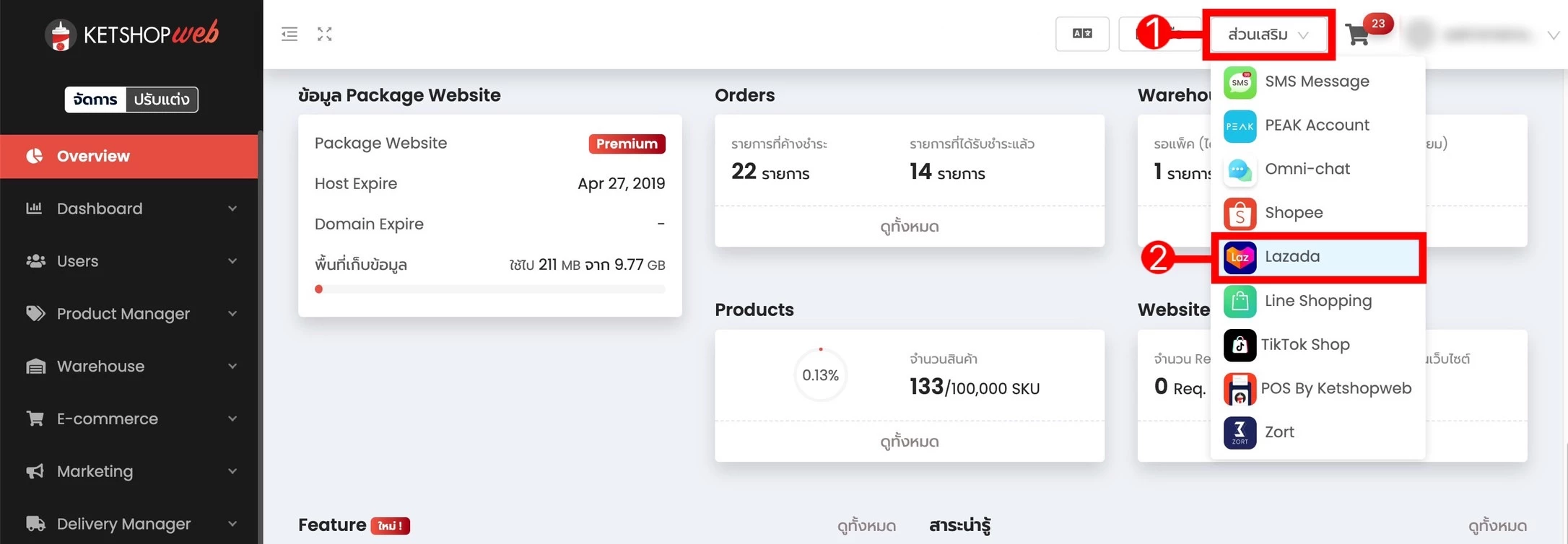Click the 0.13% product usage circle
The height and width of the screenshot is (544, 1568).
click(821, 375)
